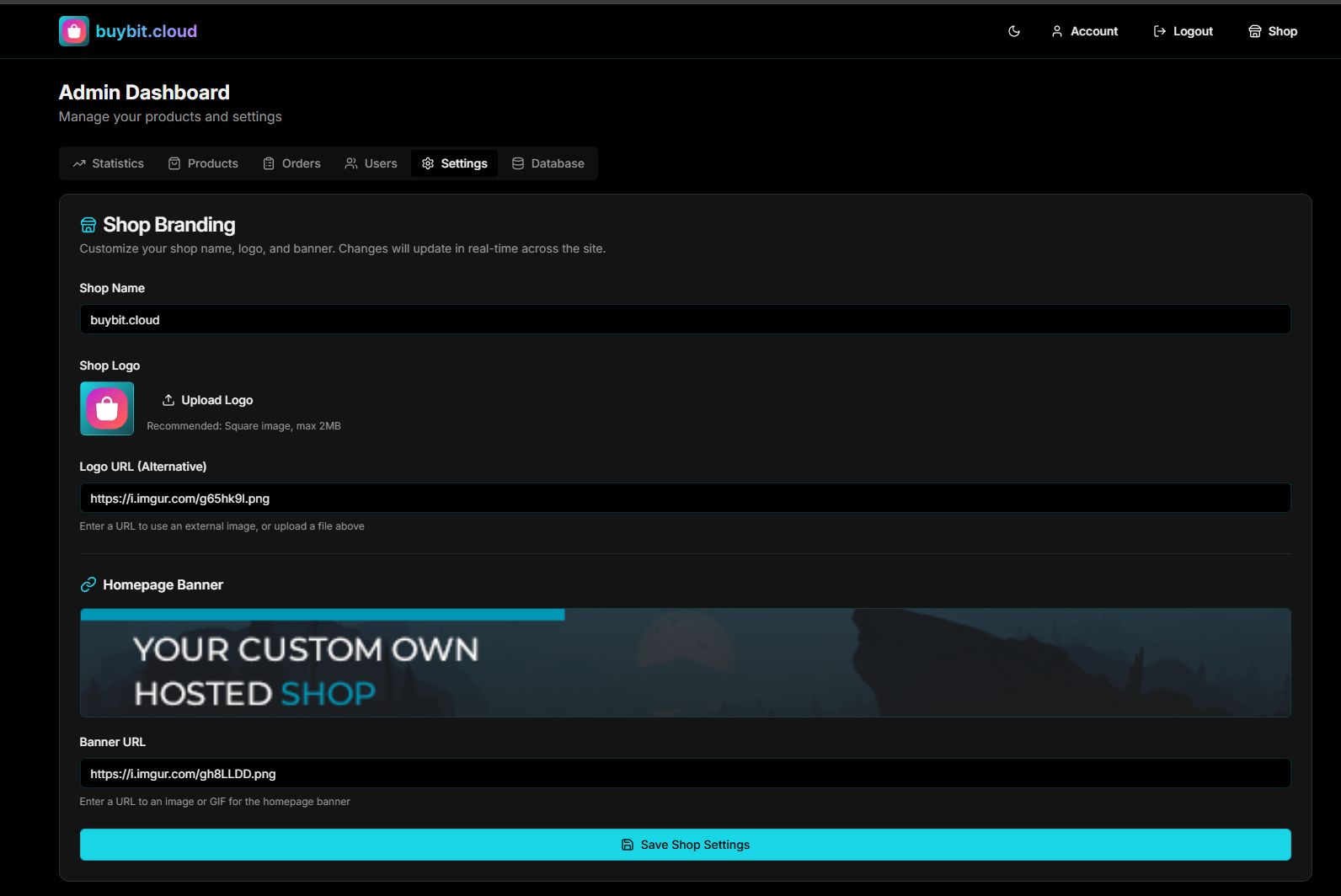Go to the Shop storefront
This screenshot has width=1341, height=896.
[x=1273, y=31]
